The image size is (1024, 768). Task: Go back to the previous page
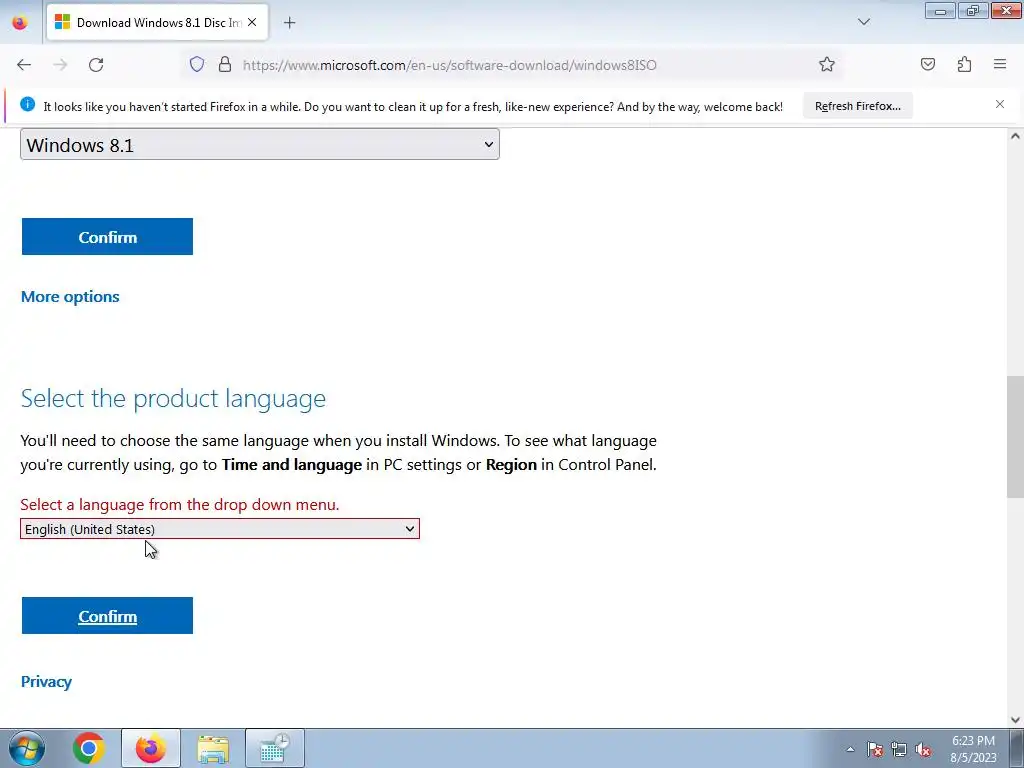click(24, 65)
